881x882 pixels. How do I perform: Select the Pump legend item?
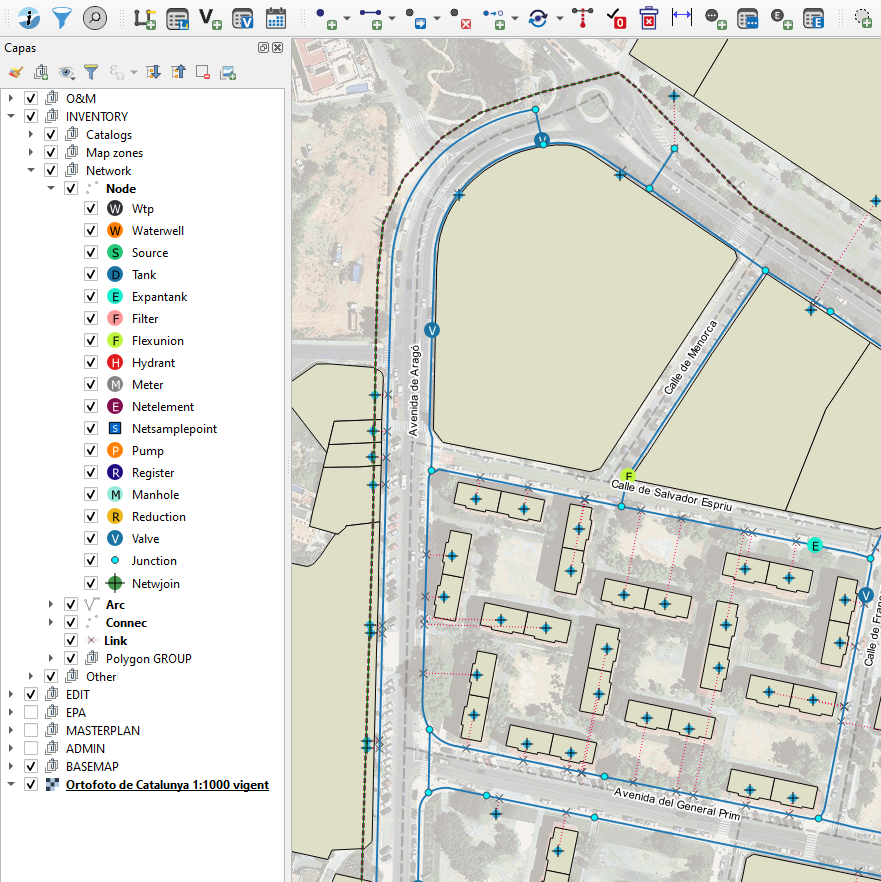147,451
